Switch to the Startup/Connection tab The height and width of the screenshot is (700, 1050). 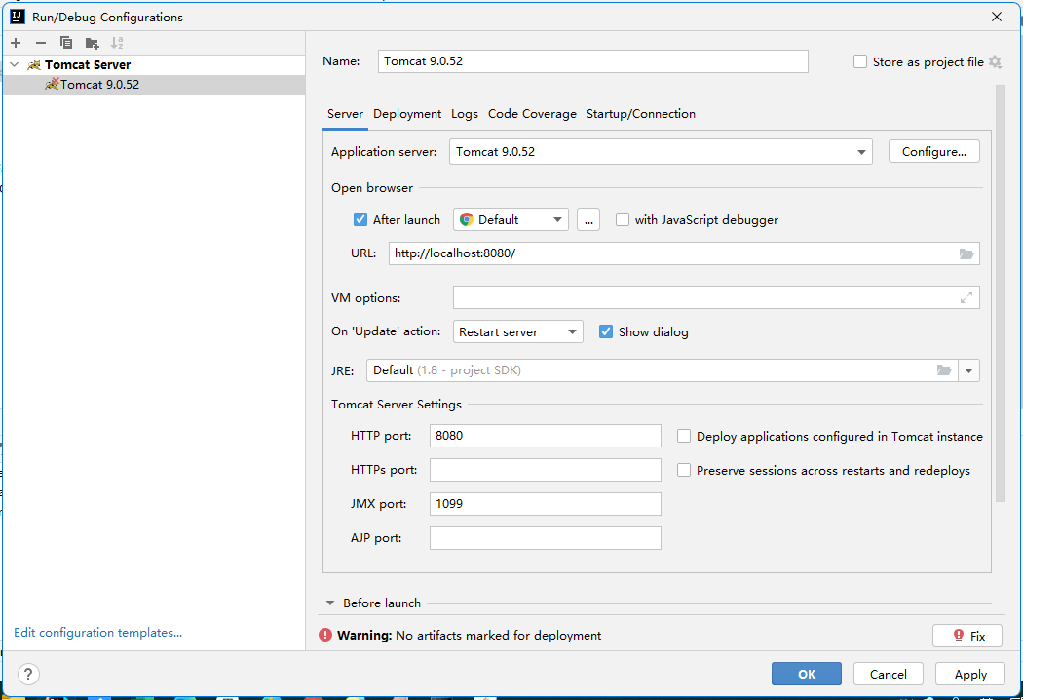[641, 114]
